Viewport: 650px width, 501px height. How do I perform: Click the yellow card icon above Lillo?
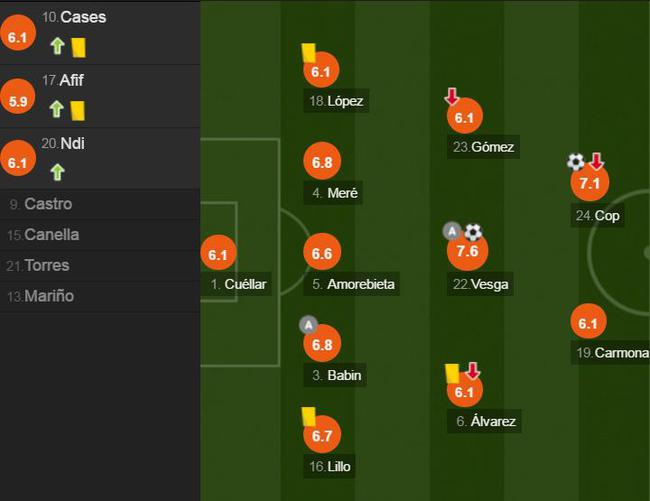pos(309,416)
